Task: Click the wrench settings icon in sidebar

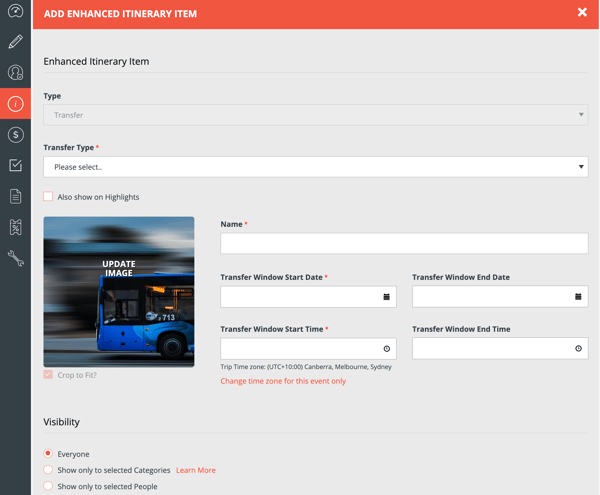Action: 15,259
